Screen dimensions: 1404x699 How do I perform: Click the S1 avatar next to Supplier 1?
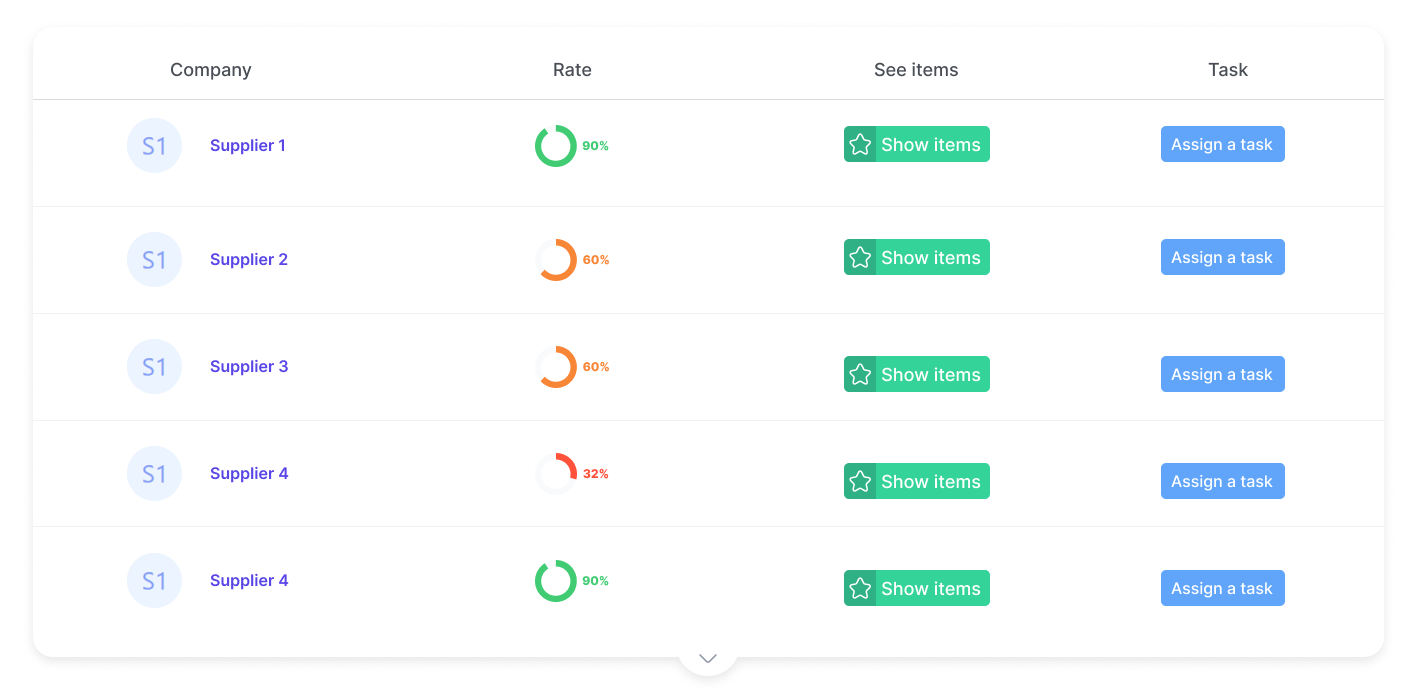[x=154, y=146]
